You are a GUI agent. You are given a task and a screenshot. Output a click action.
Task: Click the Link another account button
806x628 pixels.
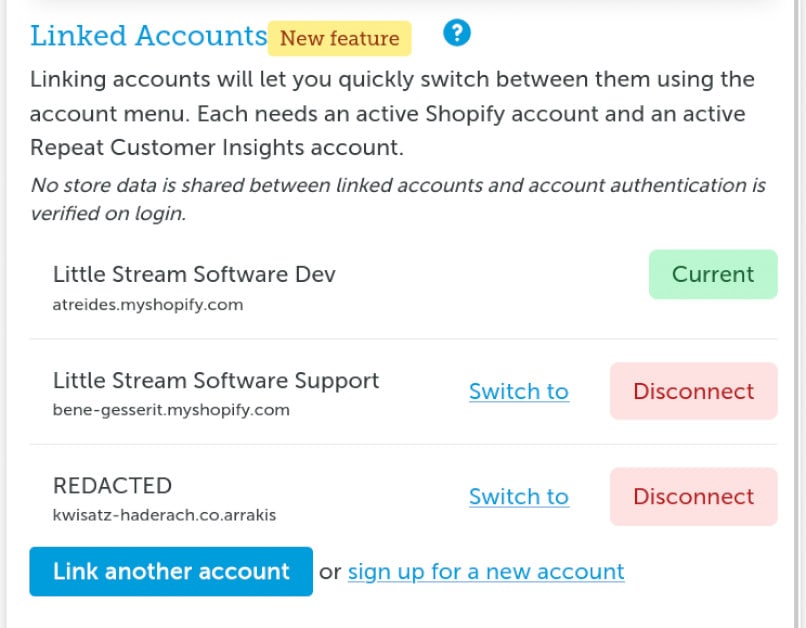point(170,571)
